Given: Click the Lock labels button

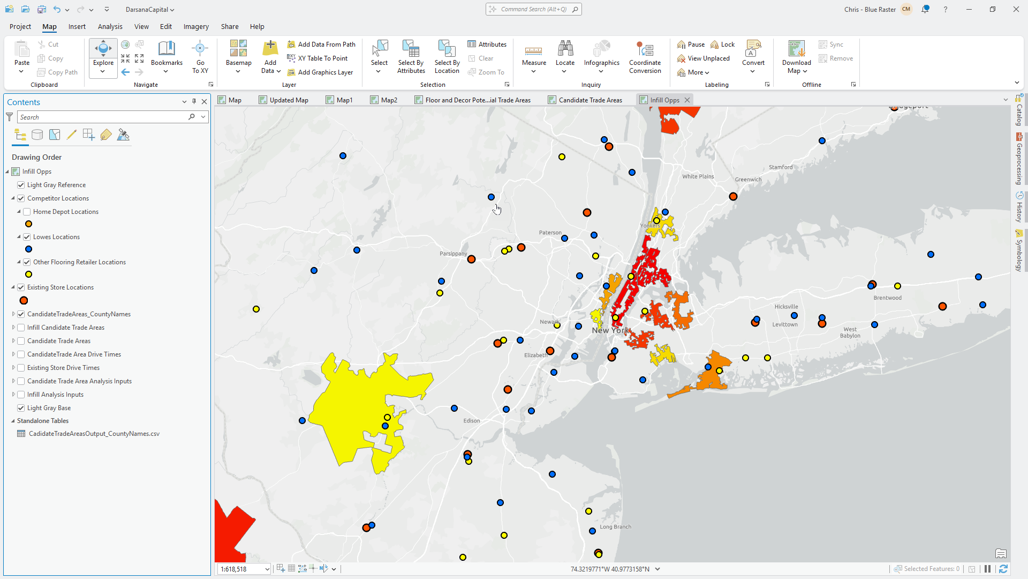Looking at the screenshot, I should pos(722,45).
